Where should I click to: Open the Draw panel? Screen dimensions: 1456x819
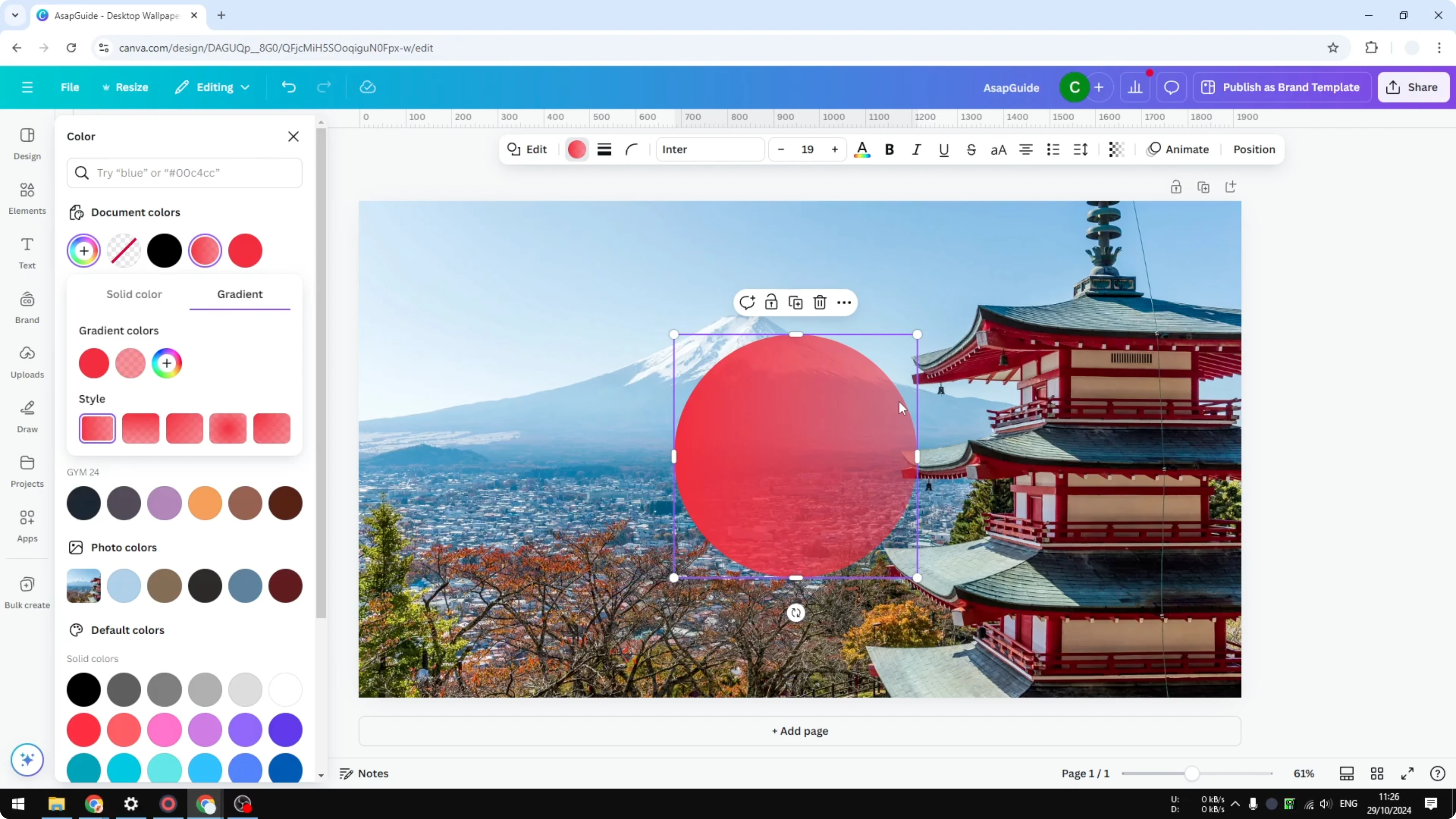click(27, 417)
